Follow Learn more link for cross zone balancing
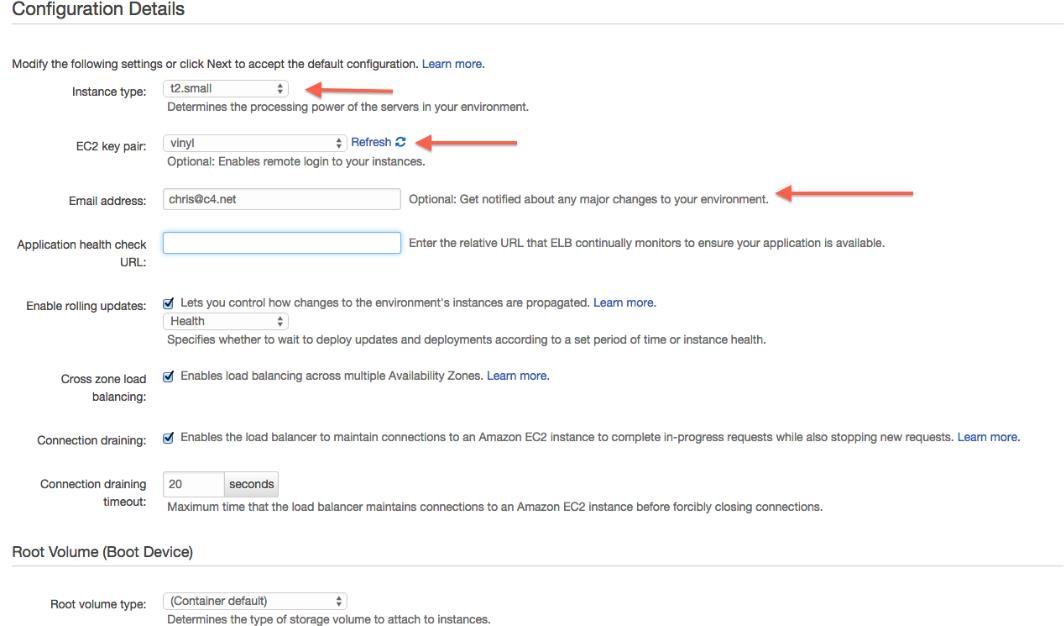Image resolution: width=1064 pixels, height=626 pixels. (518, 376)
